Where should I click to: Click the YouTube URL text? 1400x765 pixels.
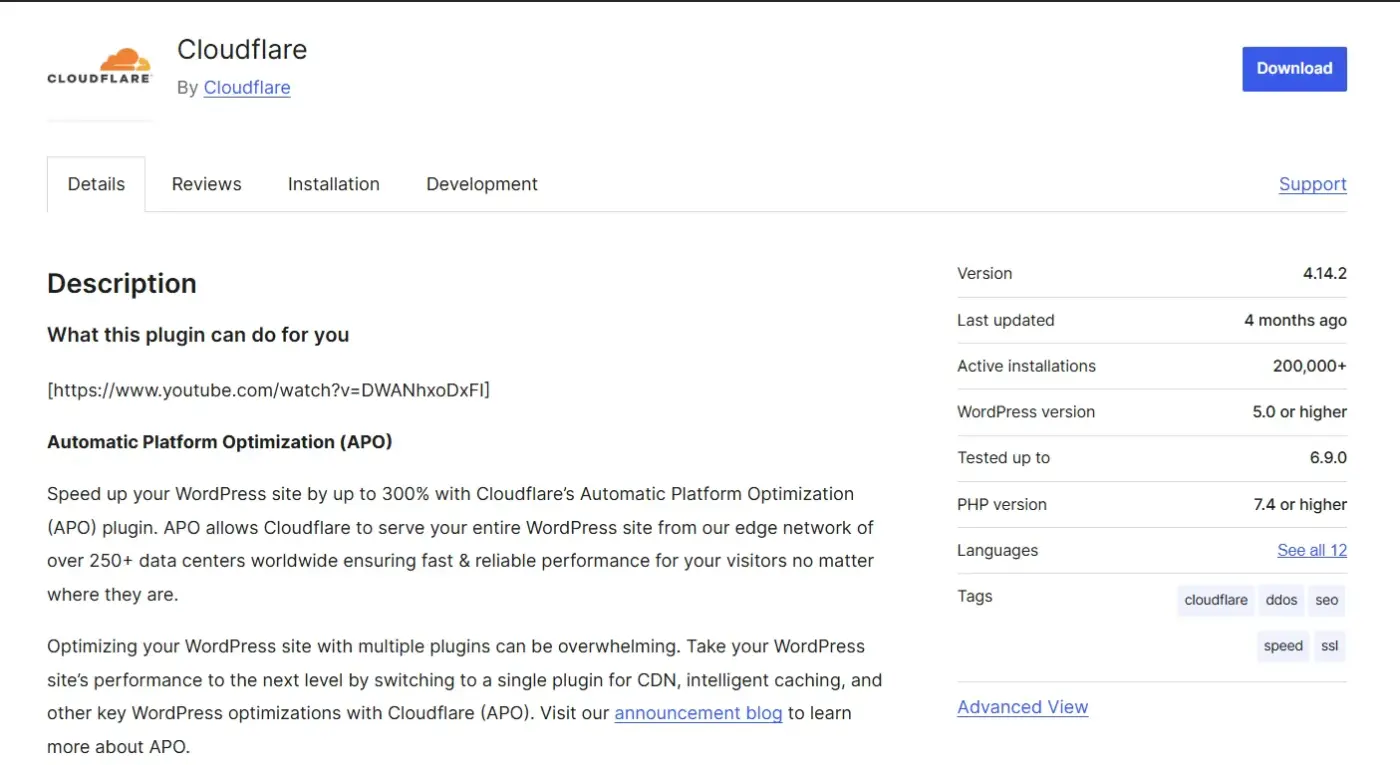(269, 390)
